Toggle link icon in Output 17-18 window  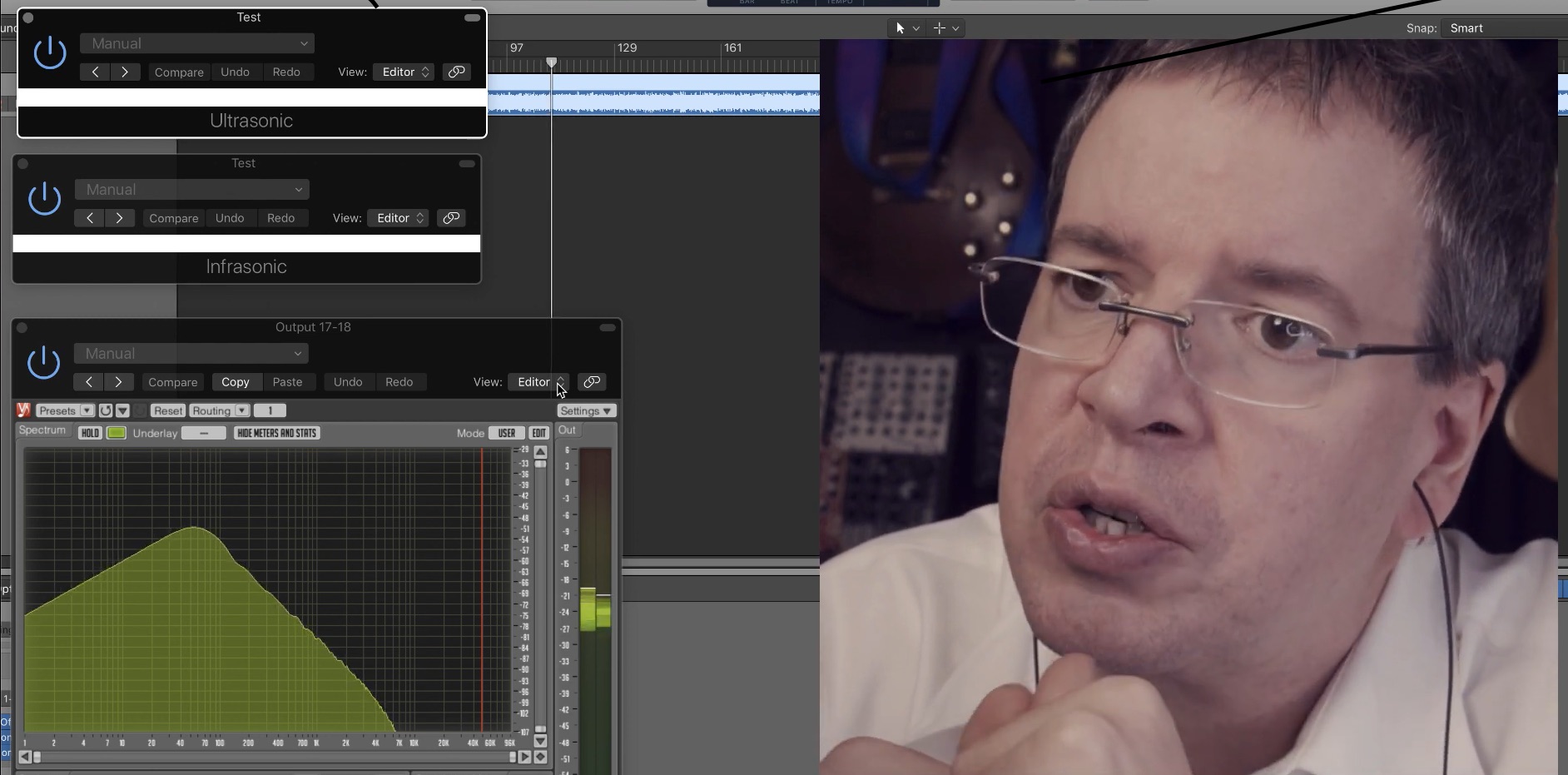click(x=592, y=382)
